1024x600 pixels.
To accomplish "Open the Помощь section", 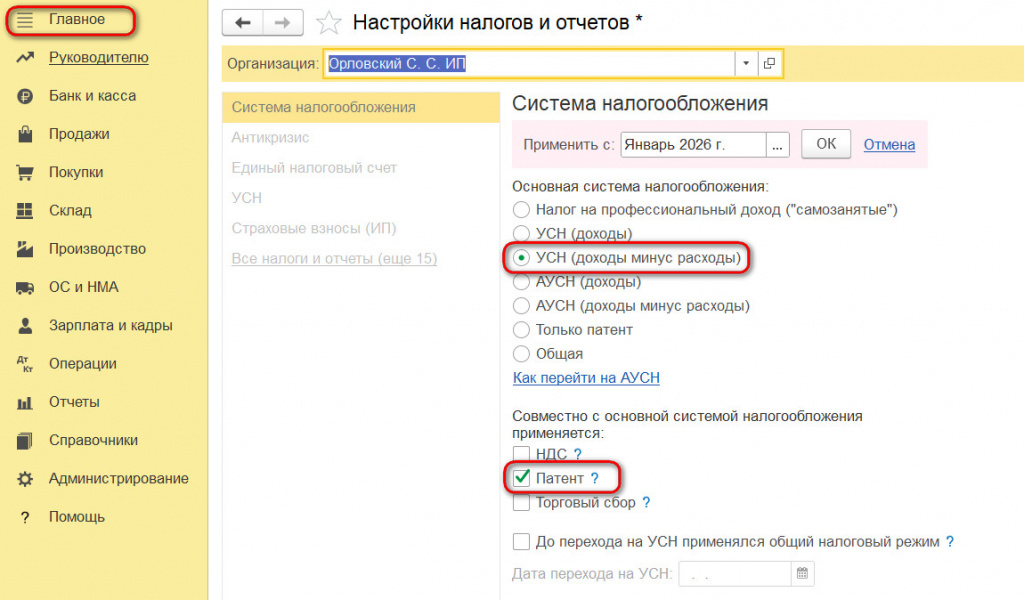I will click(76, 517).
